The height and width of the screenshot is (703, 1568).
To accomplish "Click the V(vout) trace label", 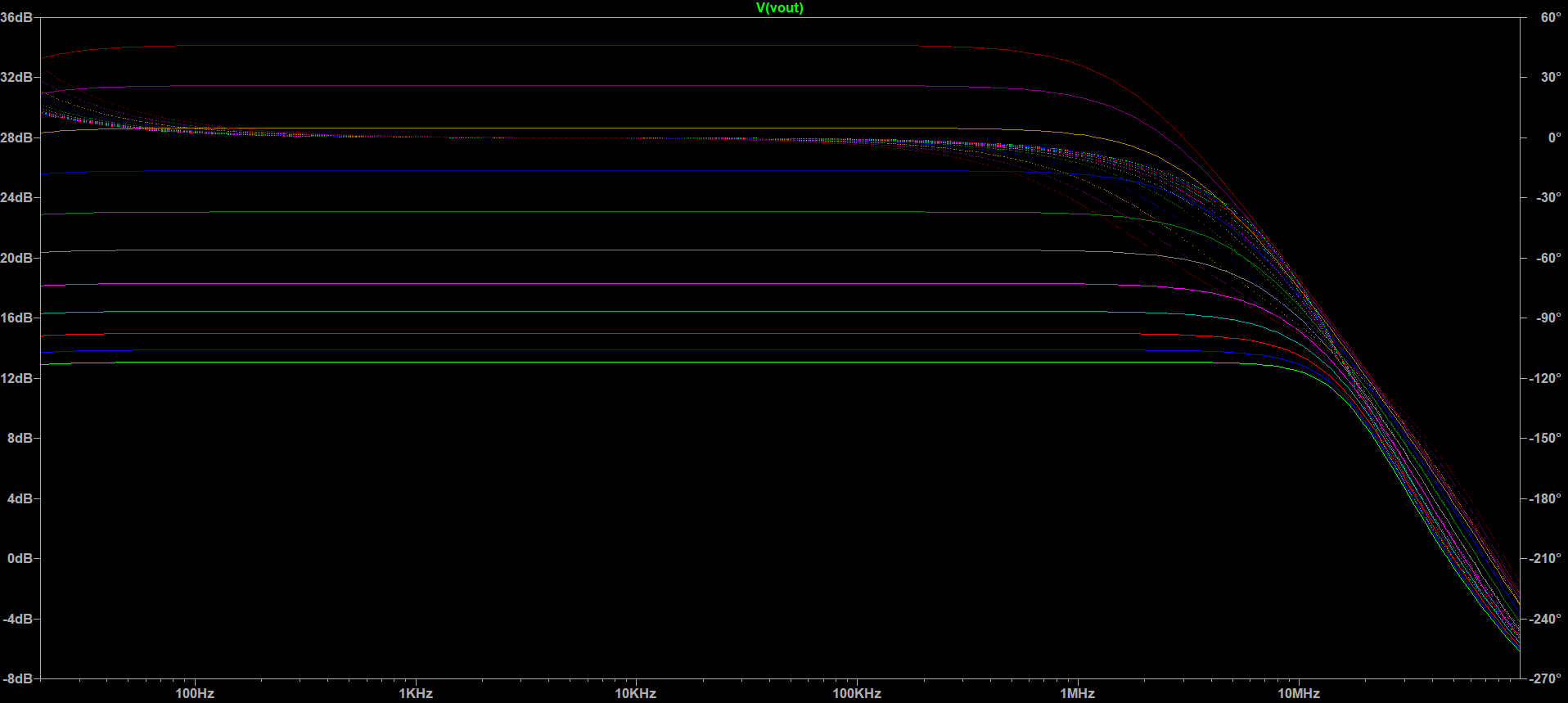I will [780, 8].
